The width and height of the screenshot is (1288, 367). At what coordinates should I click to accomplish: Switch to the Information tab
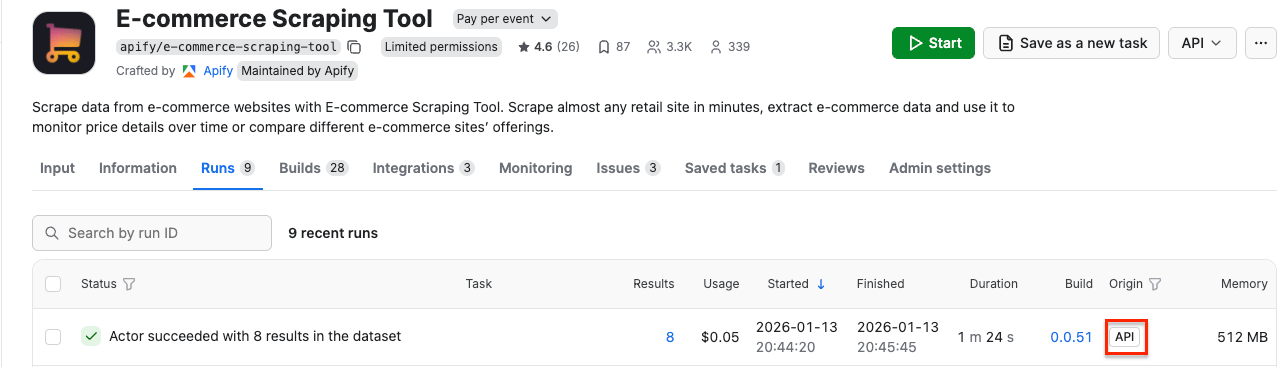pyautogui.click(x=138, y=168)
